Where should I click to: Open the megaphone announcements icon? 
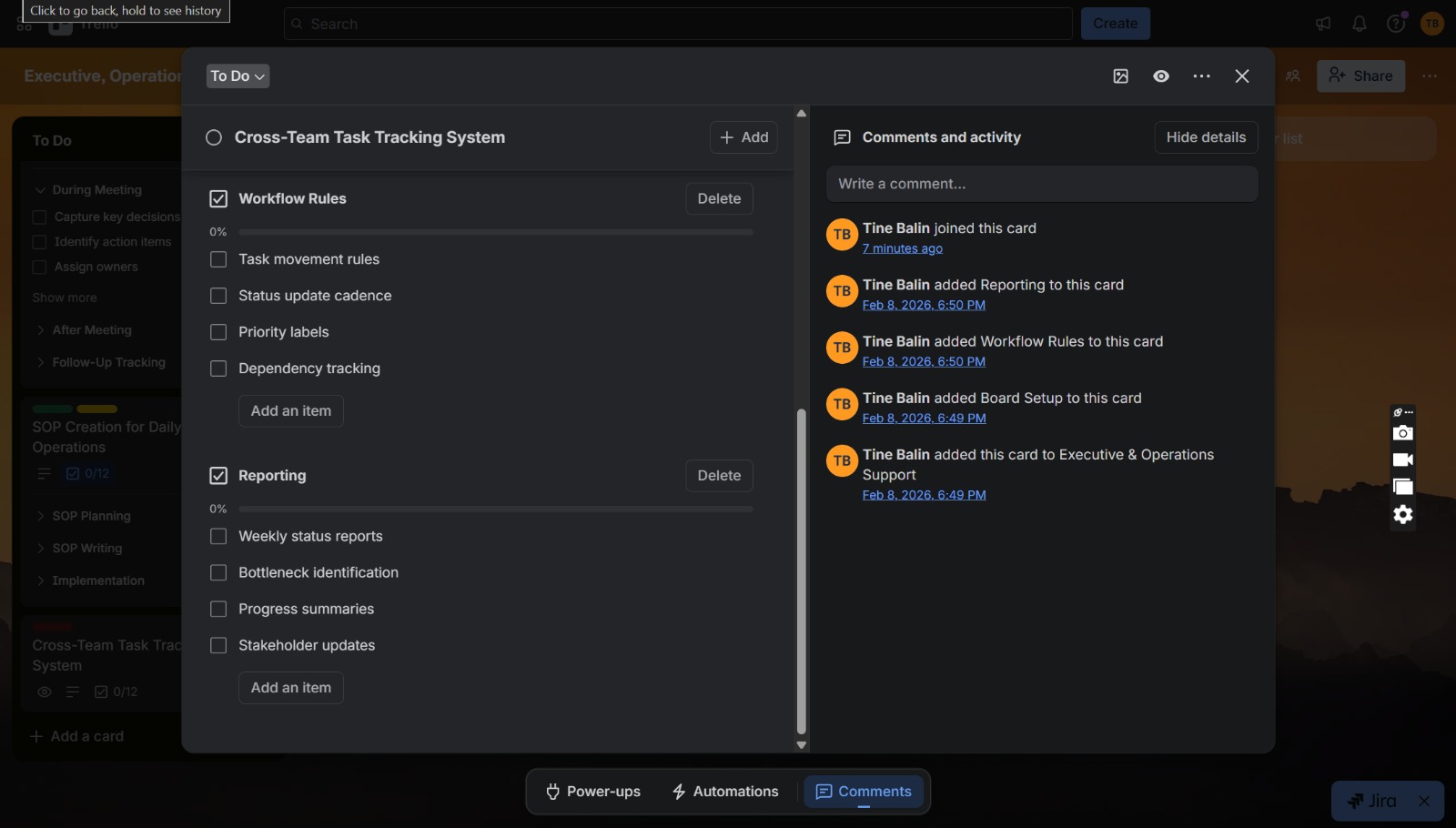click(1323, 24)
